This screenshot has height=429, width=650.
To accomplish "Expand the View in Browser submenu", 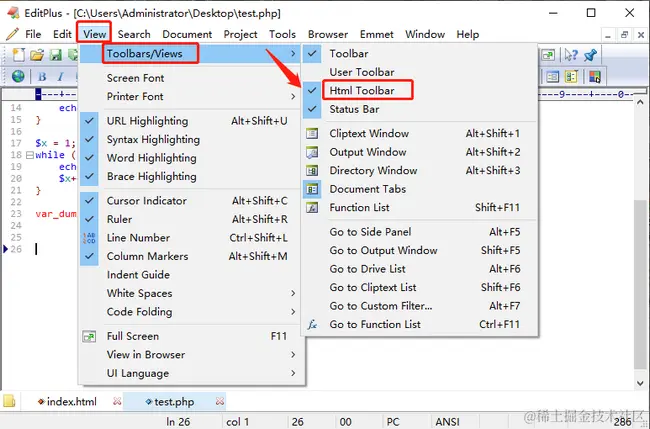I will click(191, 355).
